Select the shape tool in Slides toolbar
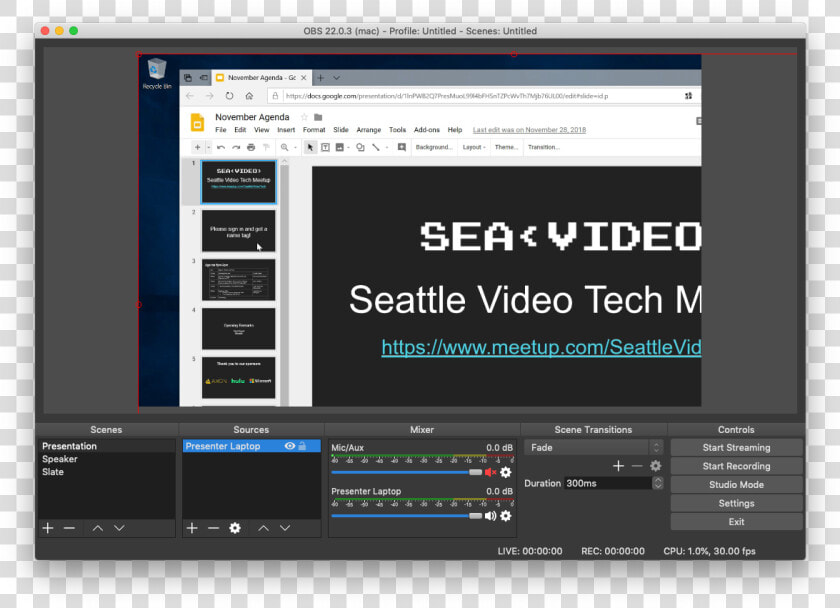 pos(361,147)
